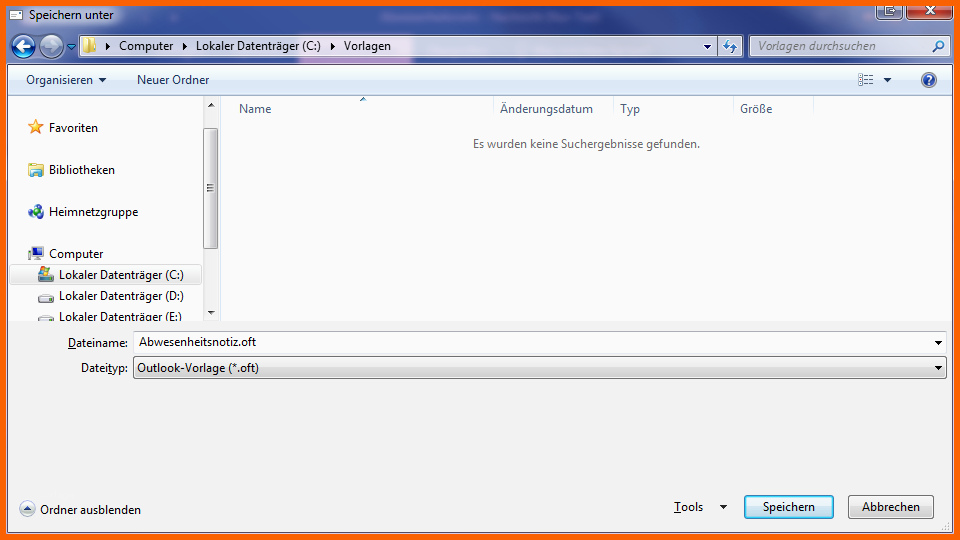Click the search magnifier icon
This screenshot has height=540, width=960.
[x=937, y=46]
